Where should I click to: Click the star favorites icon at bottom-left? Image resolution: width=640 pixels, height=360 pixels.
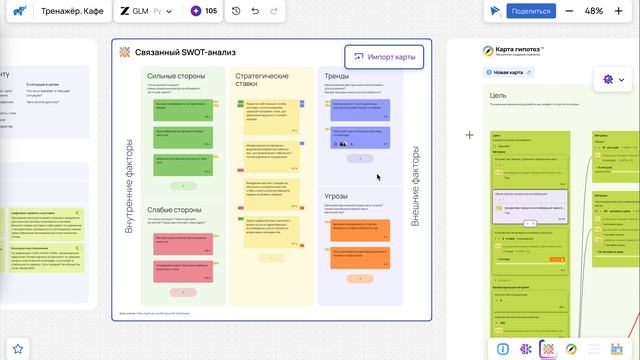coord(18,349)
